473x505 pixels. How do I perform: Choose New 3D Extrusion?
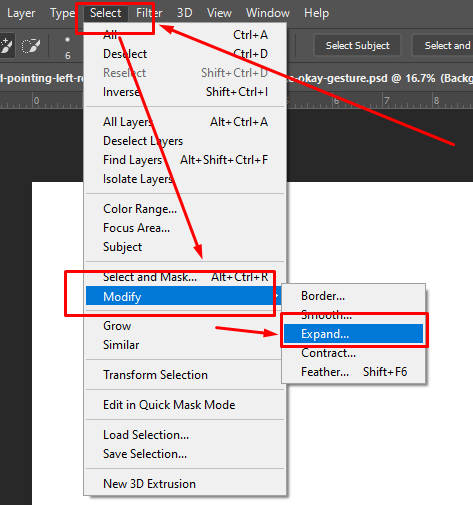(185, 484)
